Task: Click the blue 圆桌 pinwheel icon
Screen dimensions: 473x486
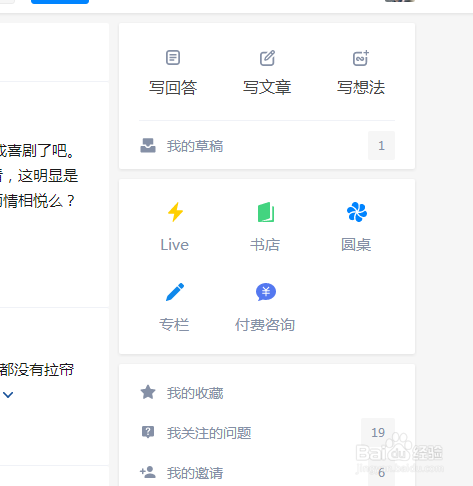Action: [x=357, y=212]
